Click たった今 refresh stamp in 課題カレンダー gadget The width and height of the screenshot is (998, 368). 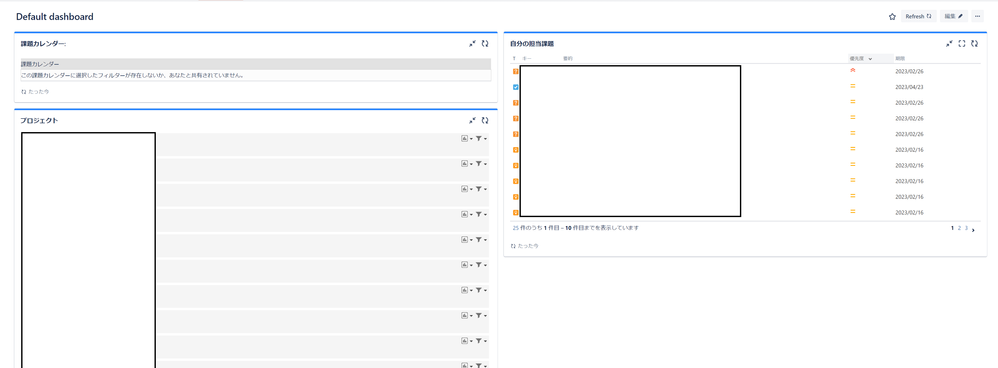coord(35,92)
